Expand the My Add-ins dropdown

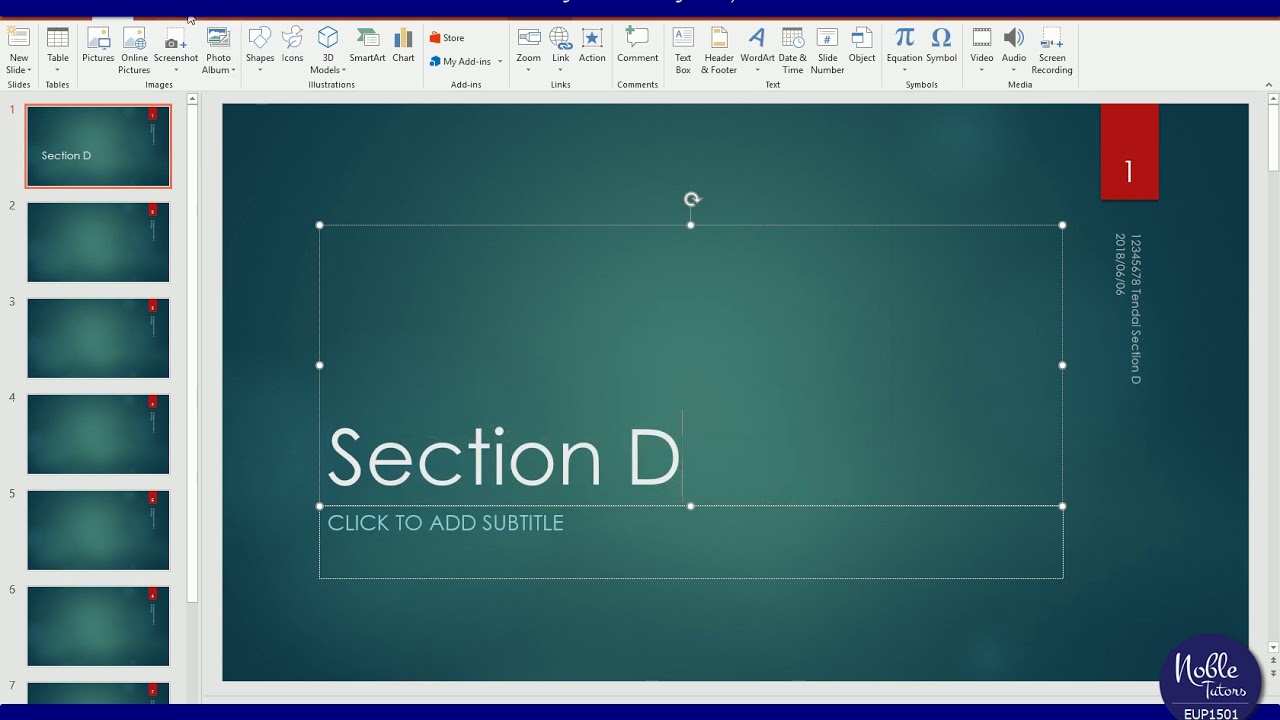[x=500, y=62]
